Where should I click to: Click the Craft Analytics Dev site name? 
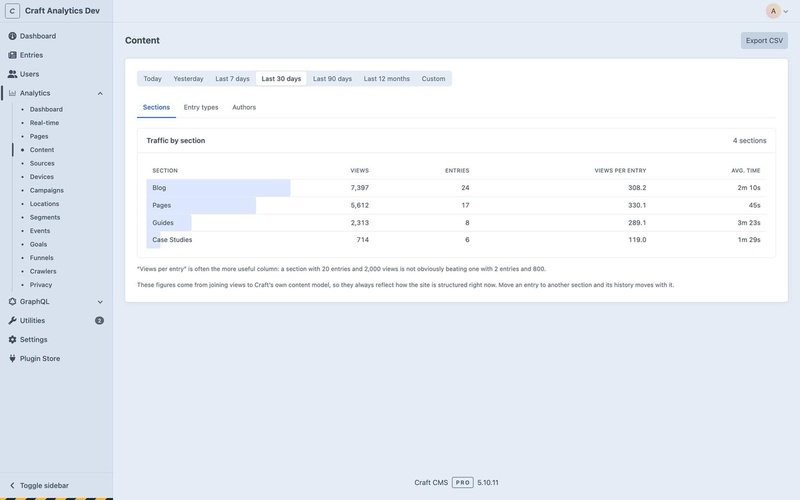[62, 11]
